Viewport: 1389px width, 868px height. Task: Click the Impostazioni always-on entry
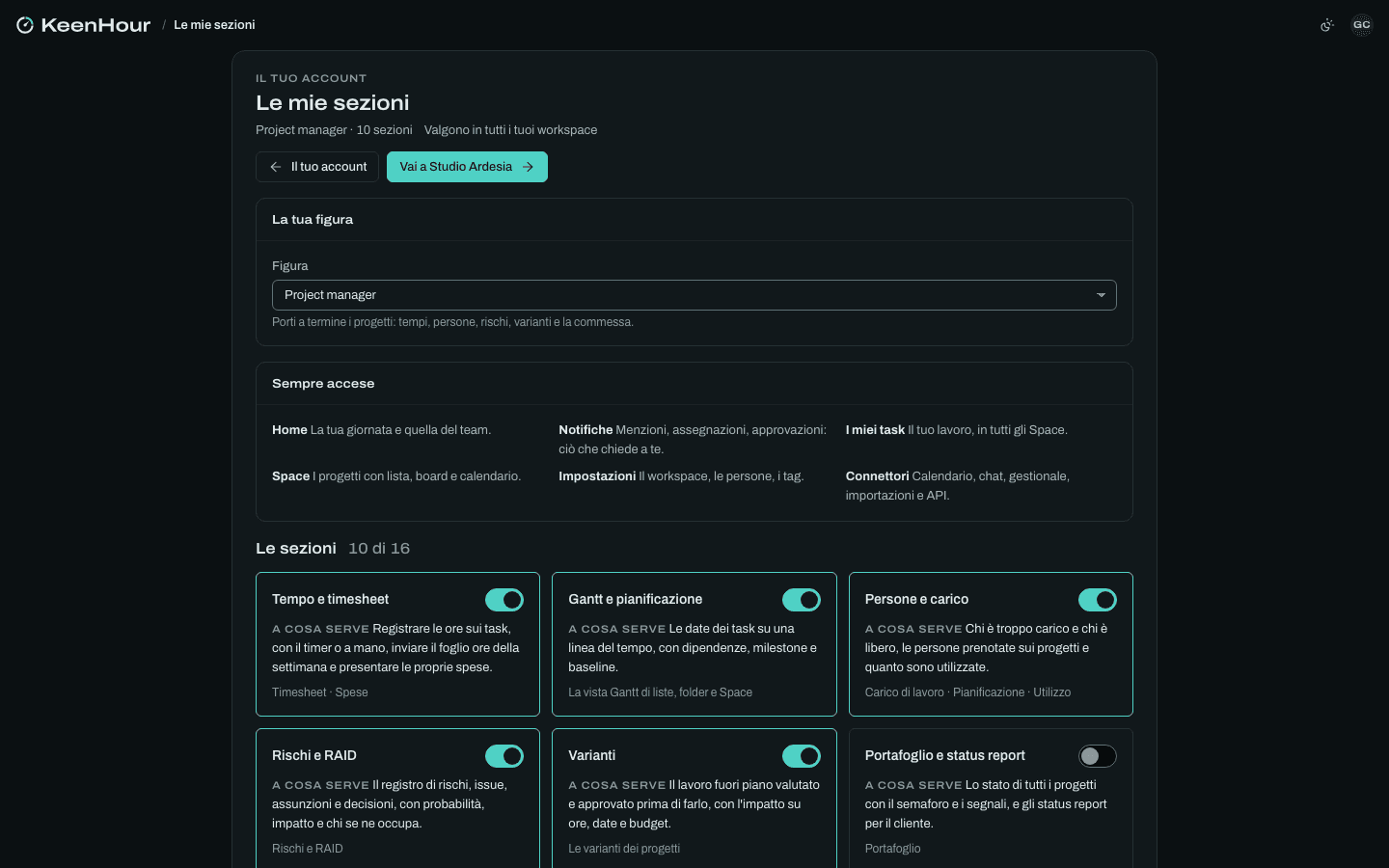(681, 476)
